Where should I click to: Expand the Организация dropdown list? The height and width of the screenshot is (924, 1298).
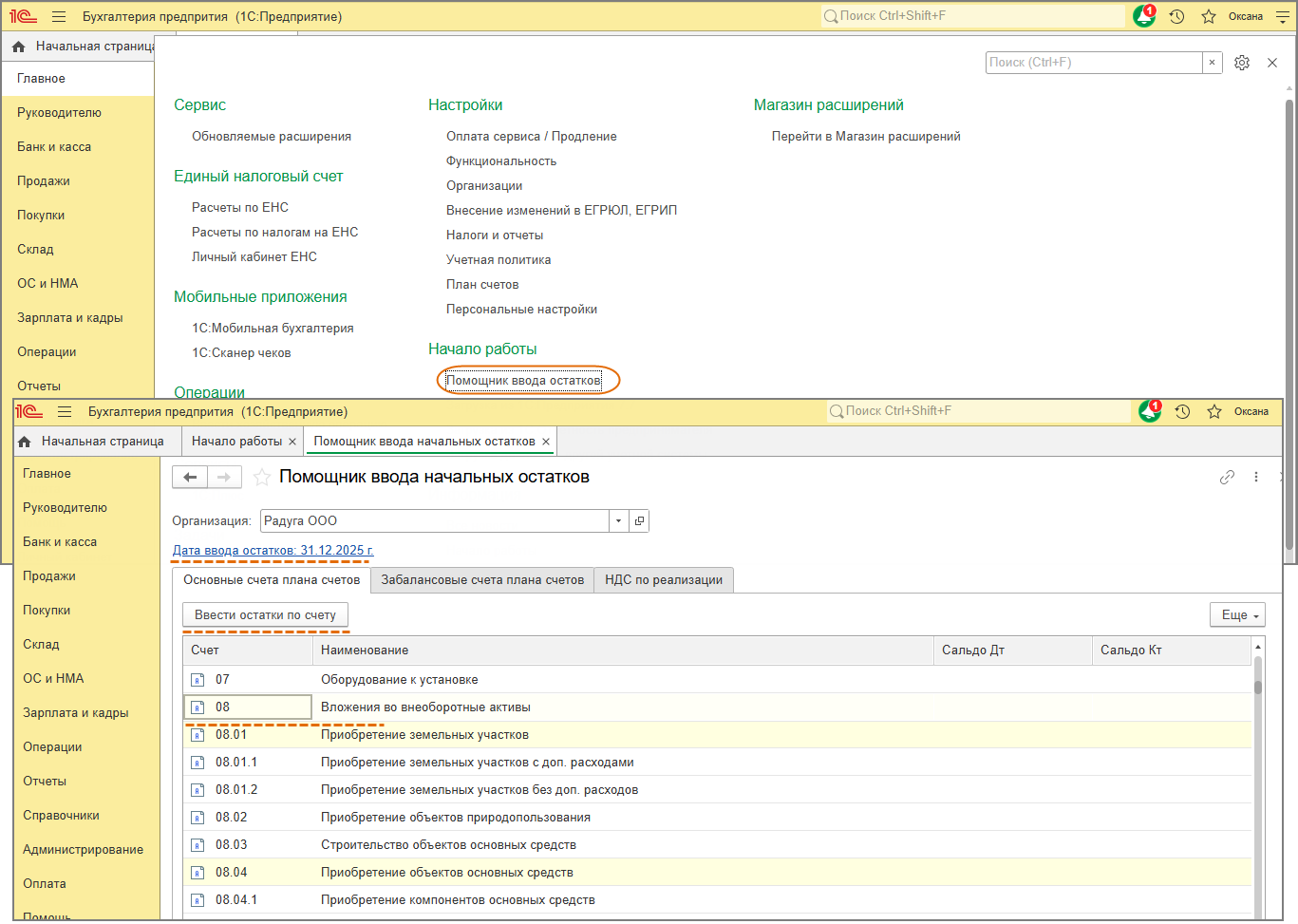coord(618,520)
